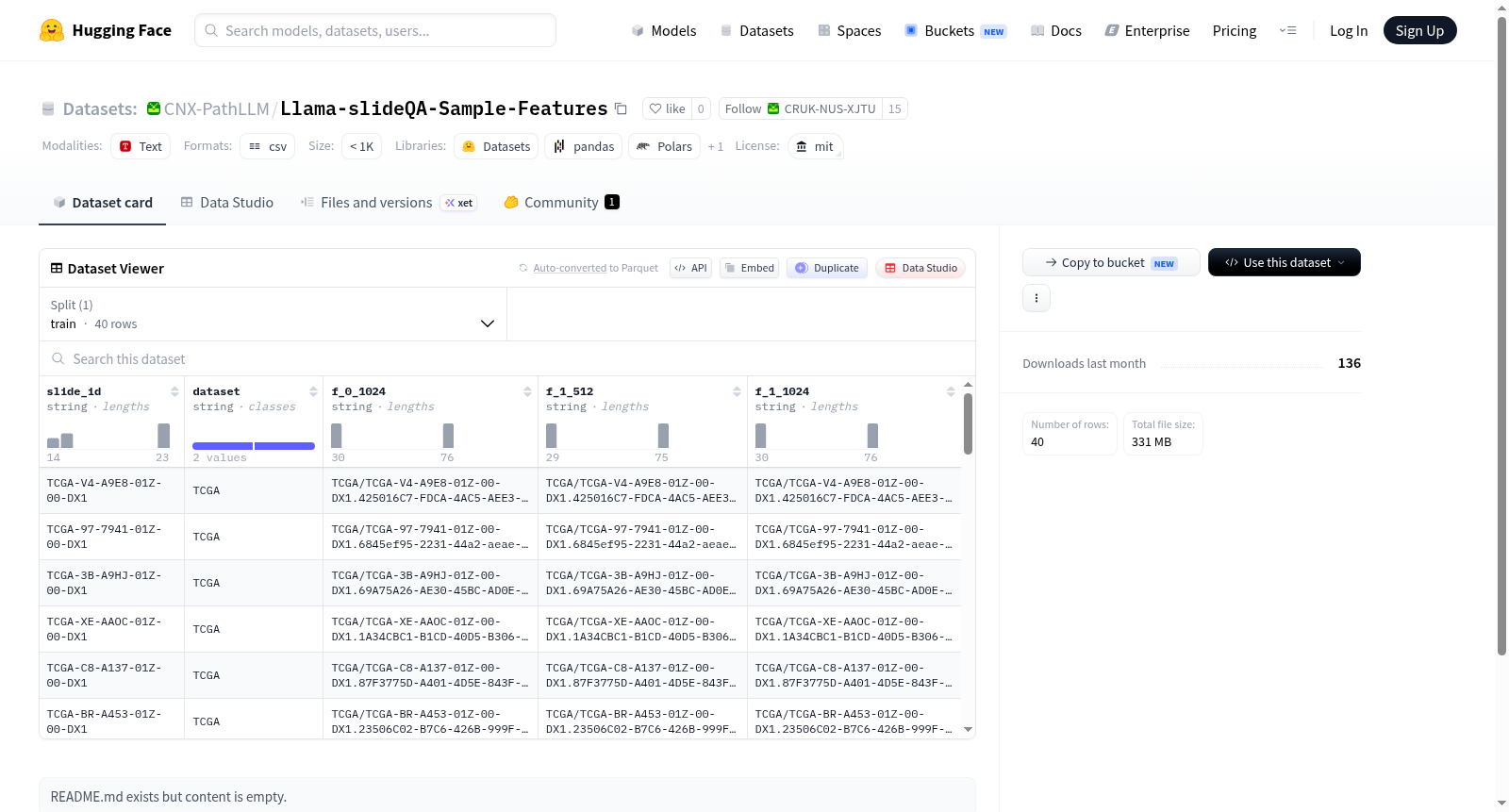Follow the CRUK-NUS-XJTU organization
Viewport: 1509px width, 812px height.
tap(800, 108)
